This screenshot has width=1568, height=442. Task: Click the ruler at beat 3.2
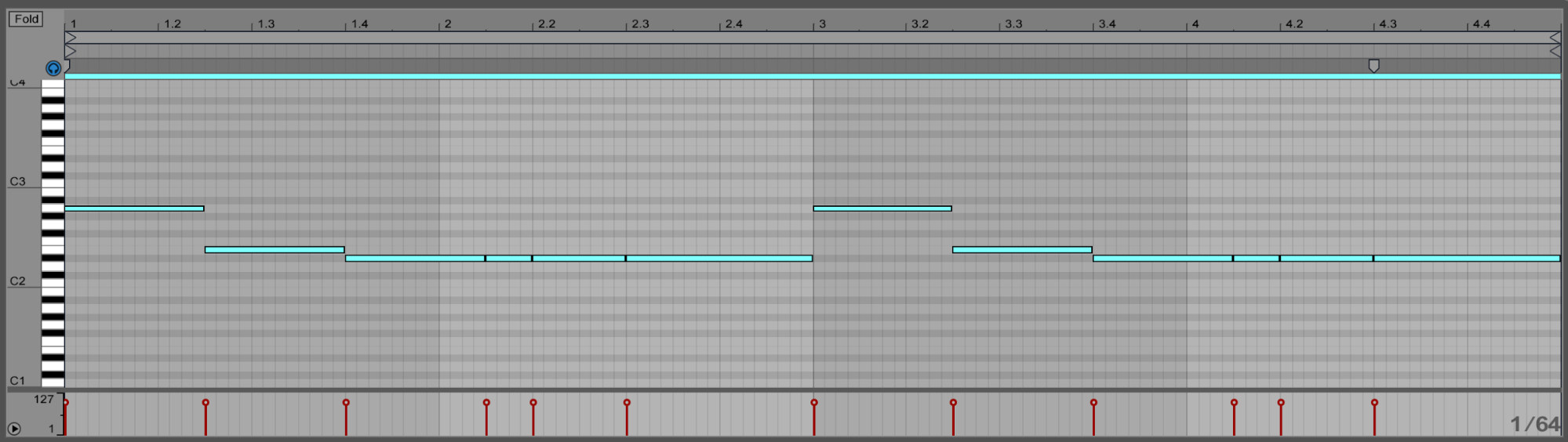(920, 24)
